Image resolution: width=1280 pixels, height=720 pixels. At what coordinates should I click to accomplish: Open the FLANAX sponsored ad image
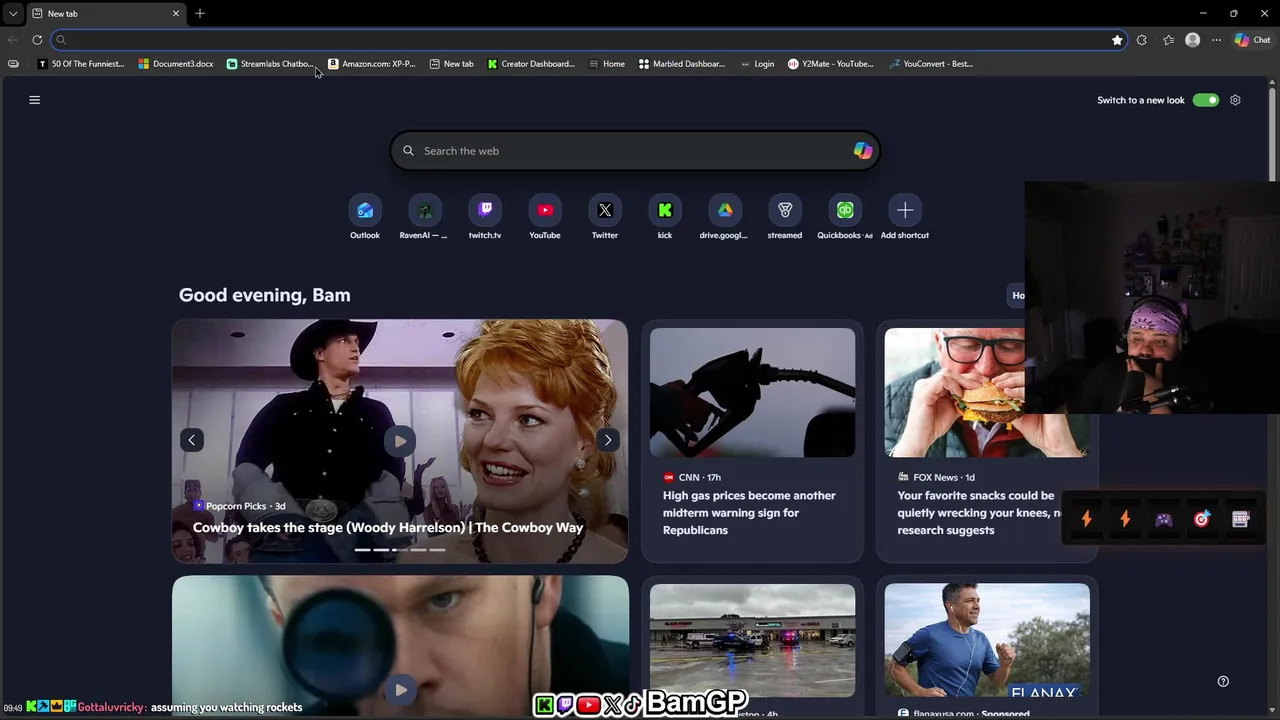coord(987,640)
